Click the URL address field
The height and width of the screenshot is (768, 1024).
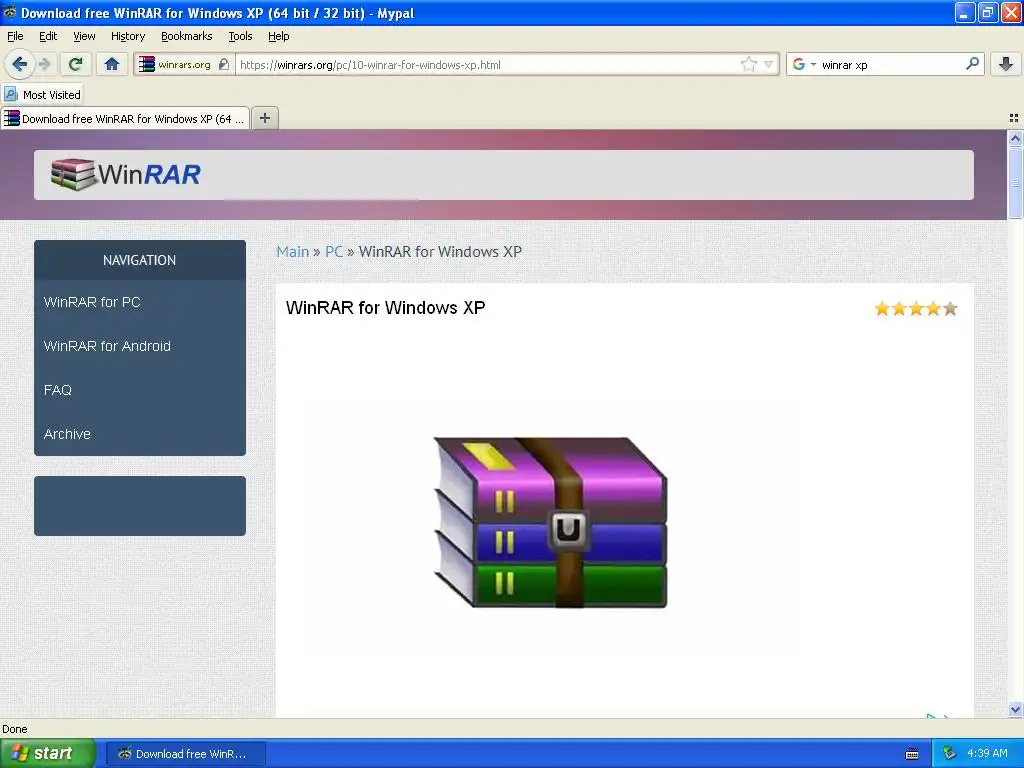487,65
